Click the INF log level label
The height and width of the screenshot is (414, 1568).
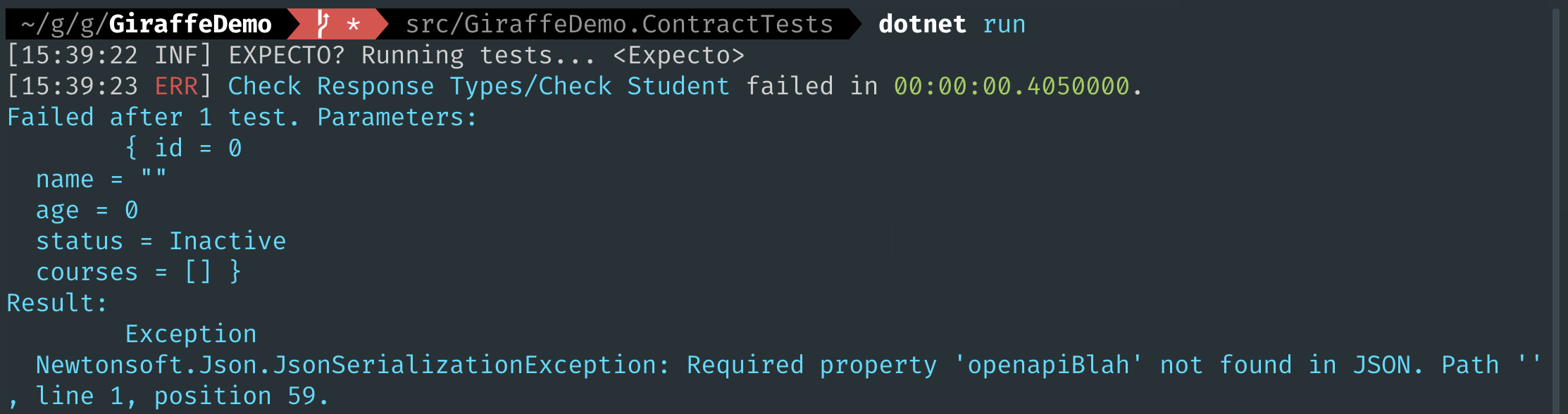(x=176, y=56)
